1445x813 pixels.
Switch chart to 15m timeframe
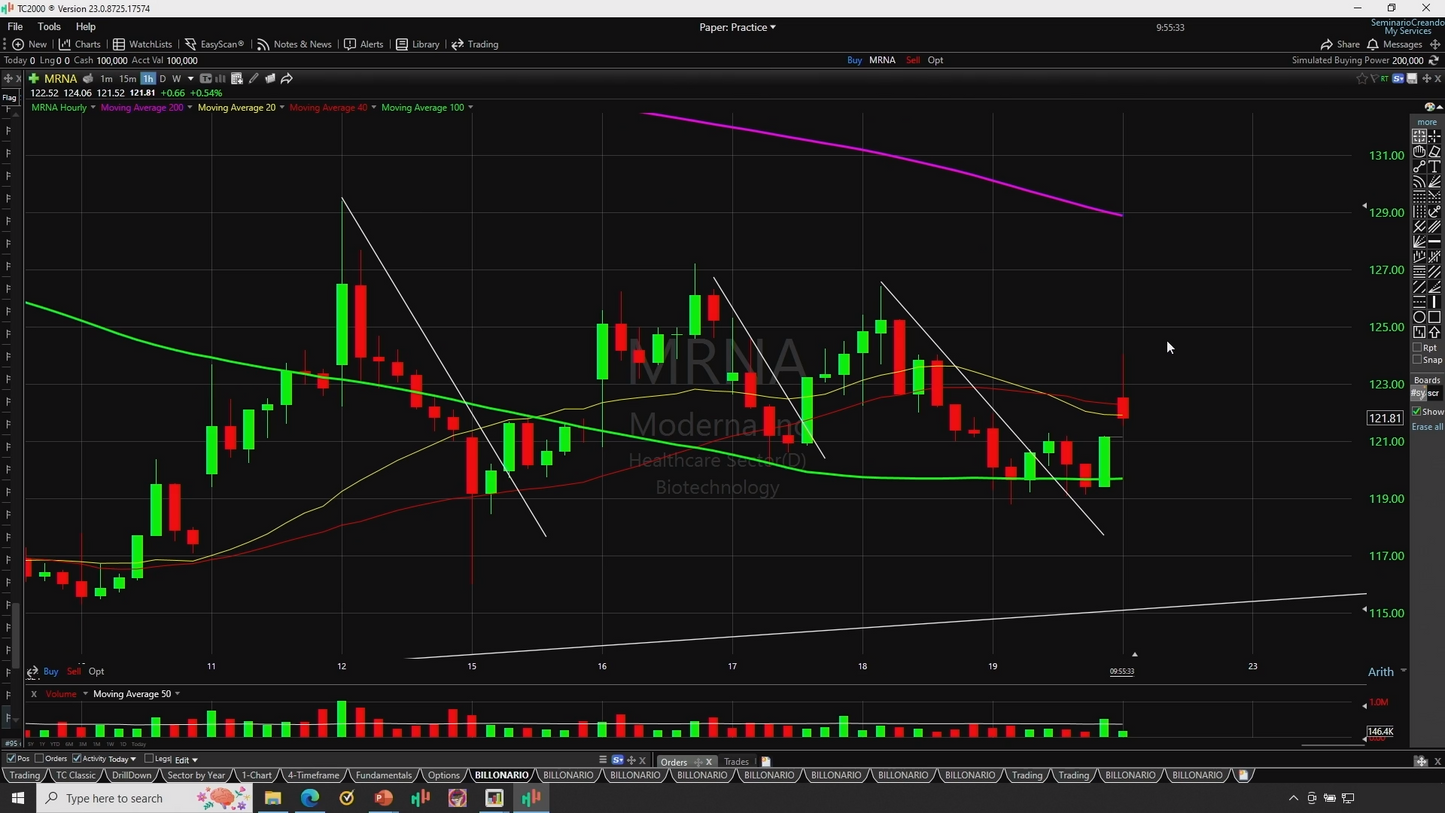coord(127,78)
